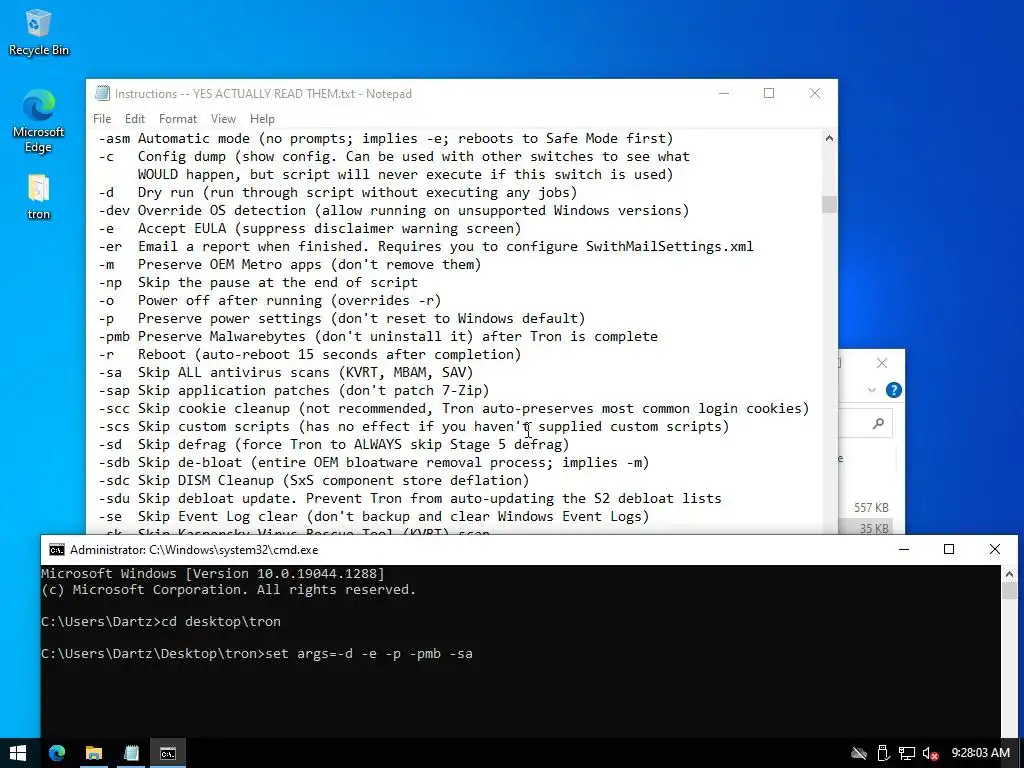The height and width of the screenshot is (768, 1024).
Task: Click the '-se Skip Event Log clear' line
Action: coord(374,517)
